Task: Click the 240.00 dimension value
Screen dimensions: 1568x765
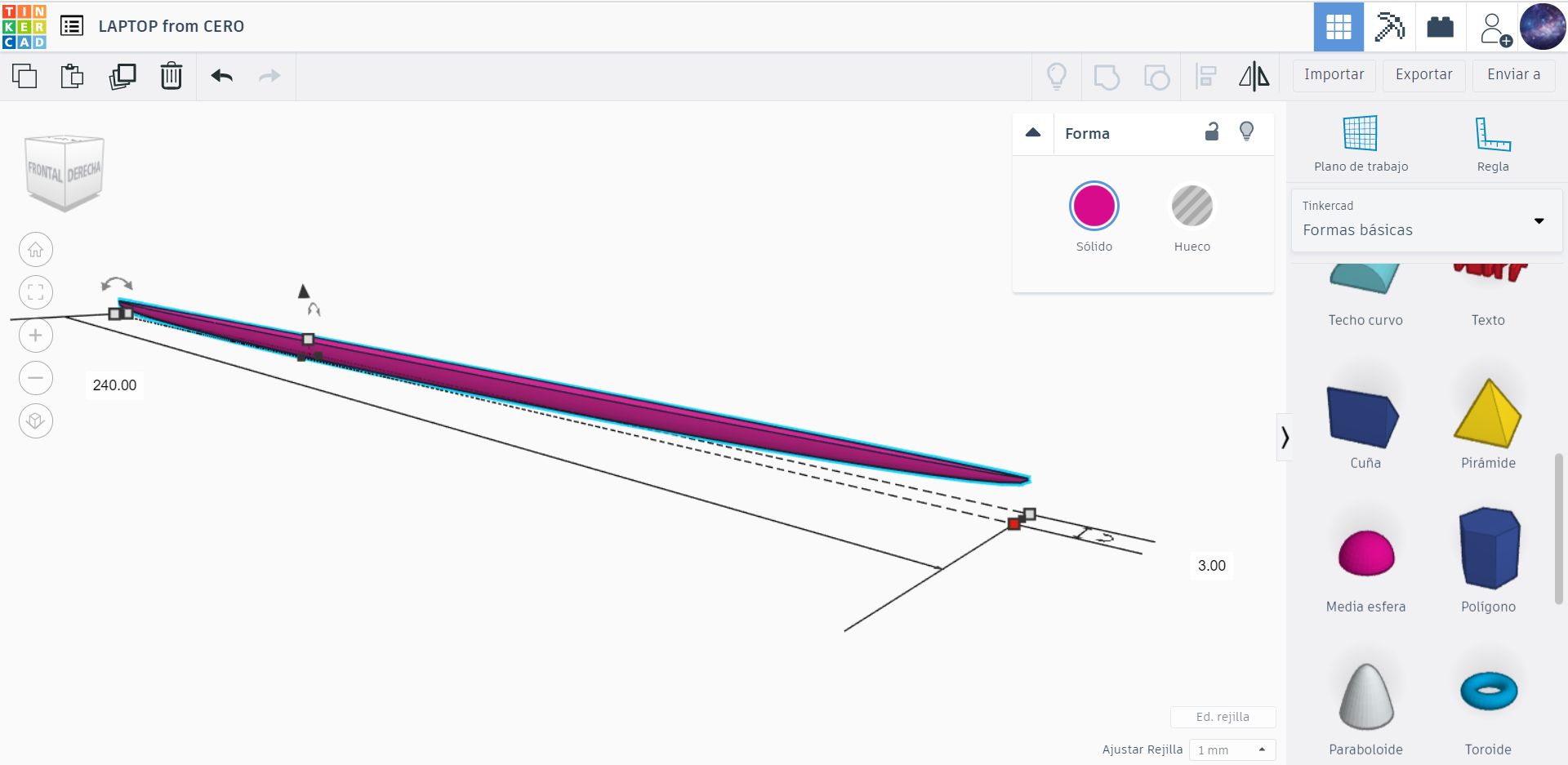Action: (x=114, y=385)
